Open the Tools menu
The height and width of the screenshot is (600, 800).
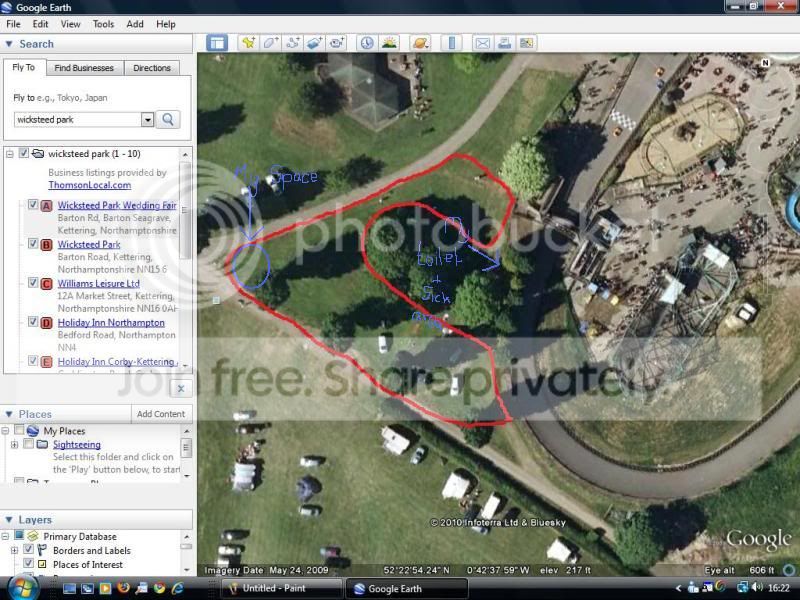pyautogui.click(x=103, y=24)
